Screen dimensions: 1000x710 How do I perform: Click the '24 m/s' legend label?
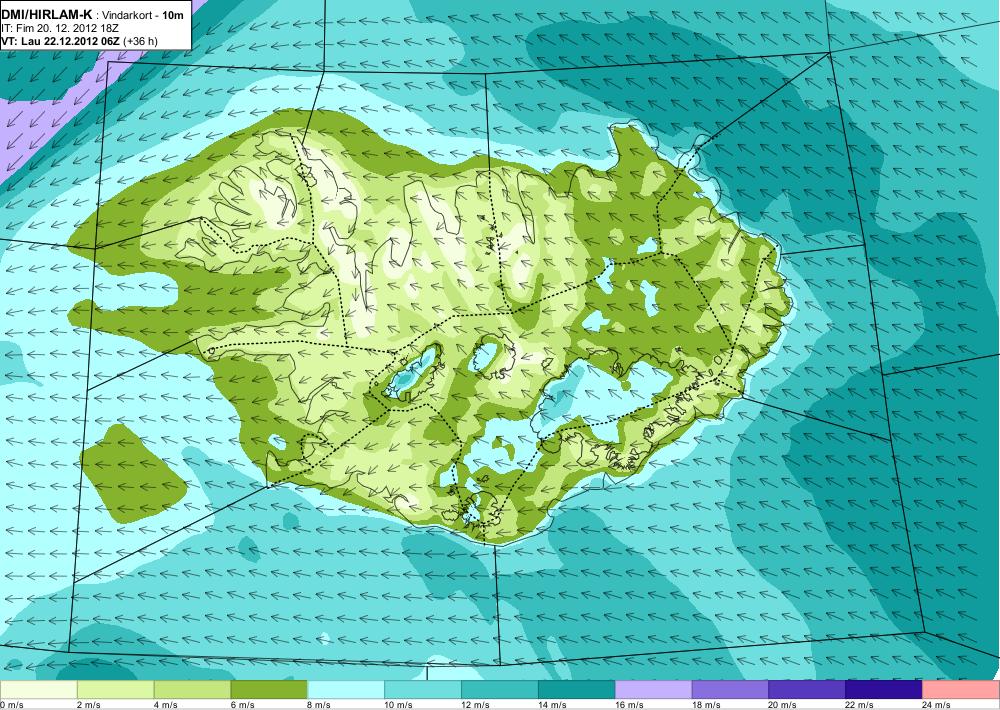point(937,705)
